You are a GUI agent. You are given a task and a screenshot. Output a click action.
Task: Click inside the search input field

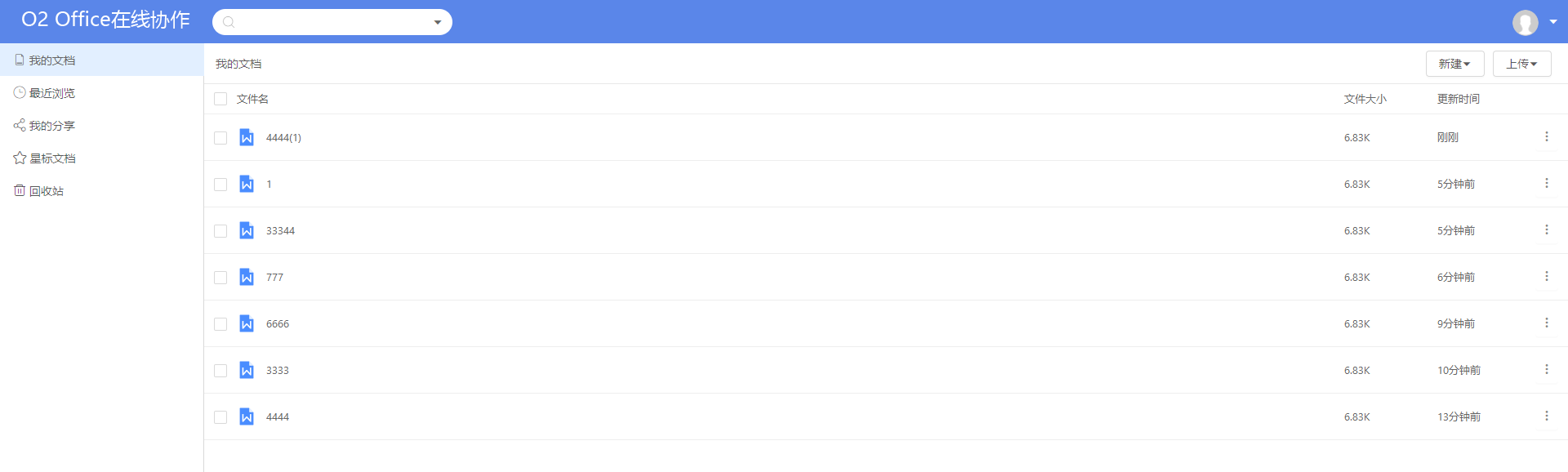pos(332,22)
